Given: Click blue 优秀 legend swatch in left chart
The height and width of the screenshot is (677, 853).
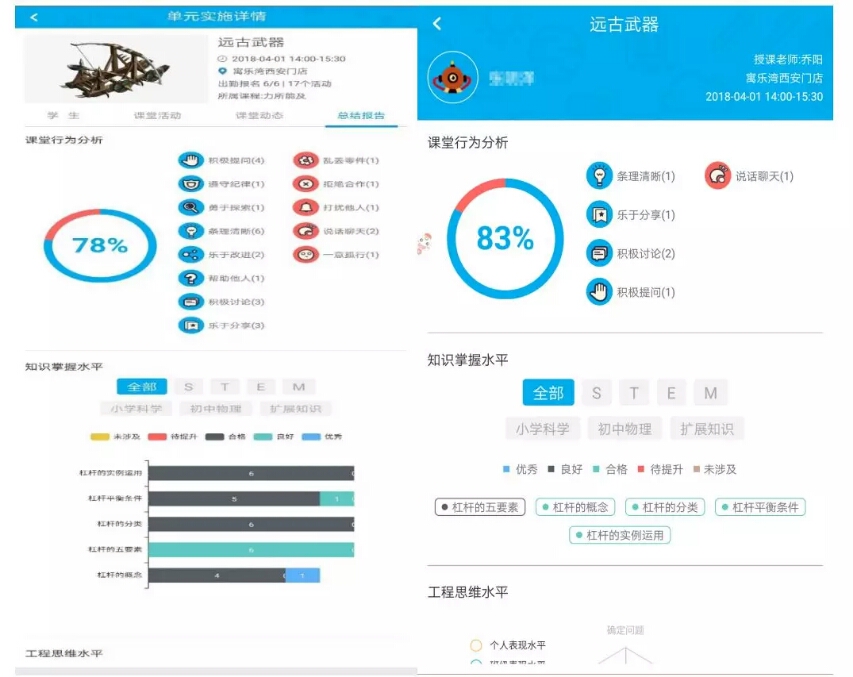Looking at the screenshot, I should pos(311,436).
